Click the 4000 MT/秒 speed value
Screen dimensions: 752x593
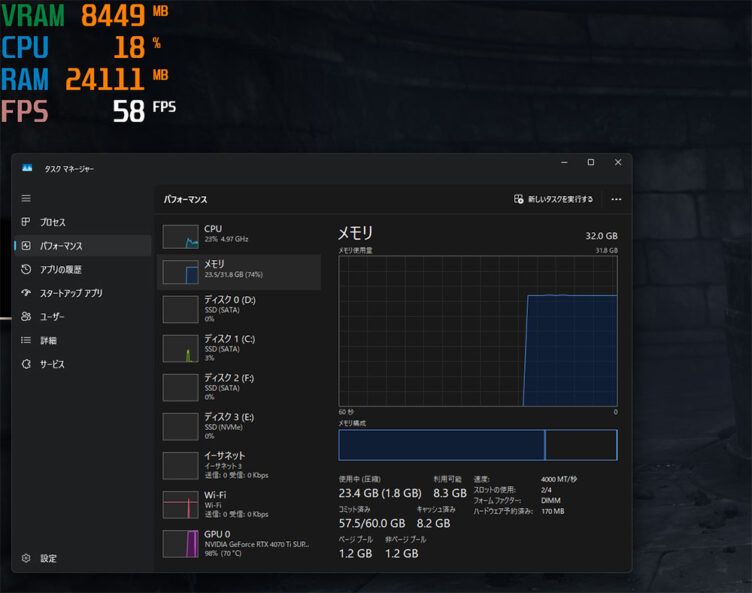point(559,479)
